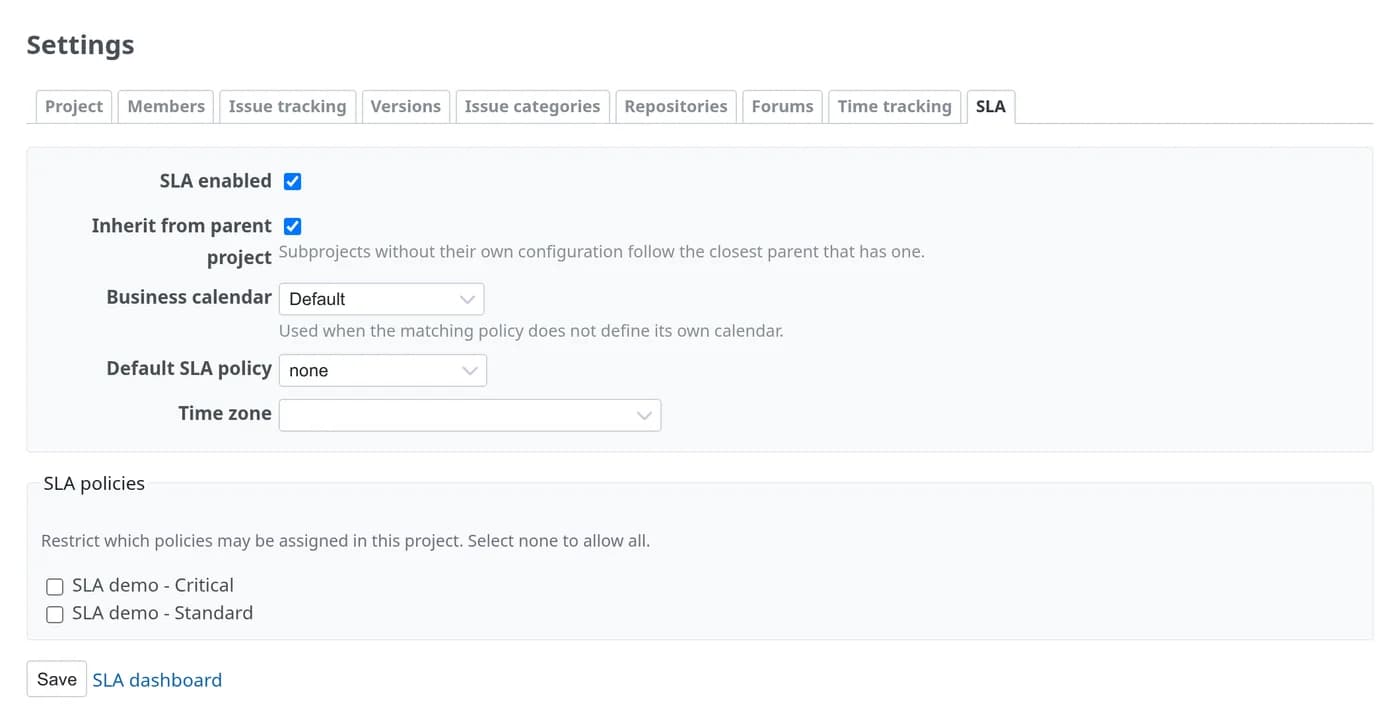The image size is (1400, 721).
Task: Click the SLA policies legend text
Action: click(x=94, y=483)
